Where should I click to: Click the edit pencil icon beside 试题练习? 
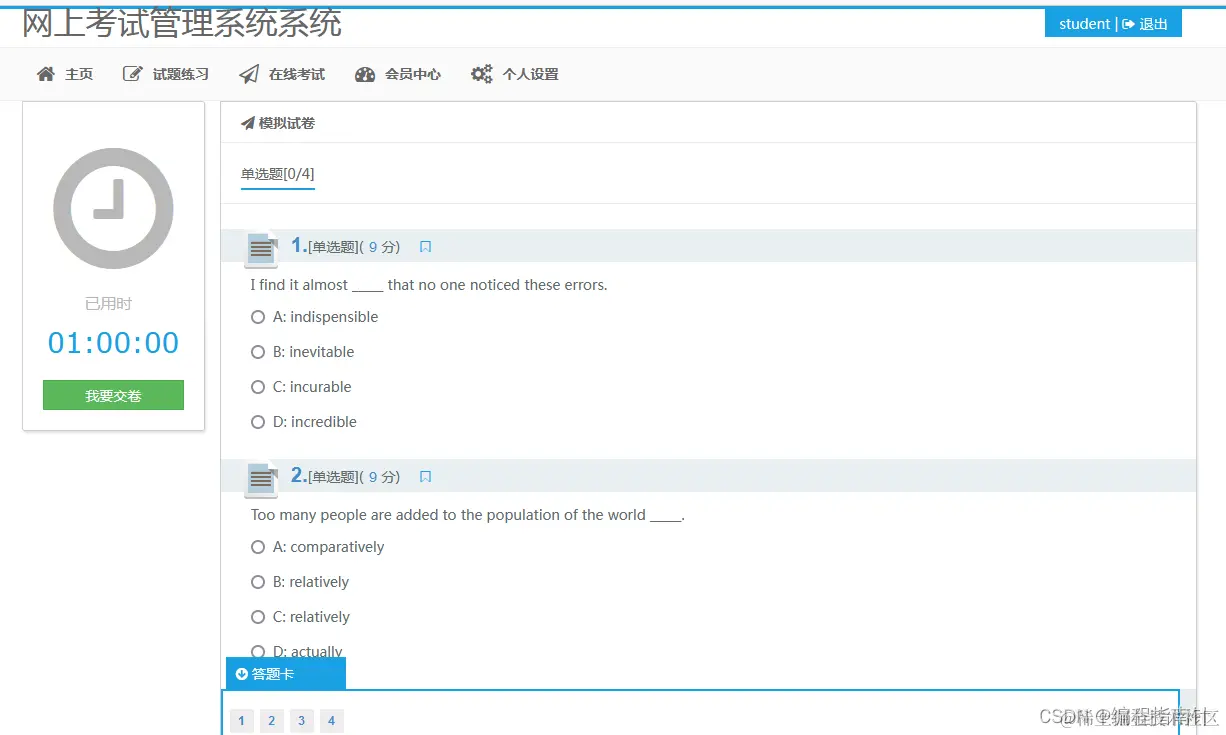pyautogui.click(x=132, y=74)
